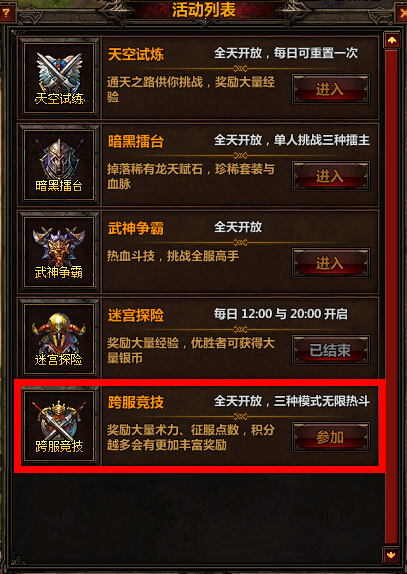Close the 活动列表 panel

[x=402, y=14]
